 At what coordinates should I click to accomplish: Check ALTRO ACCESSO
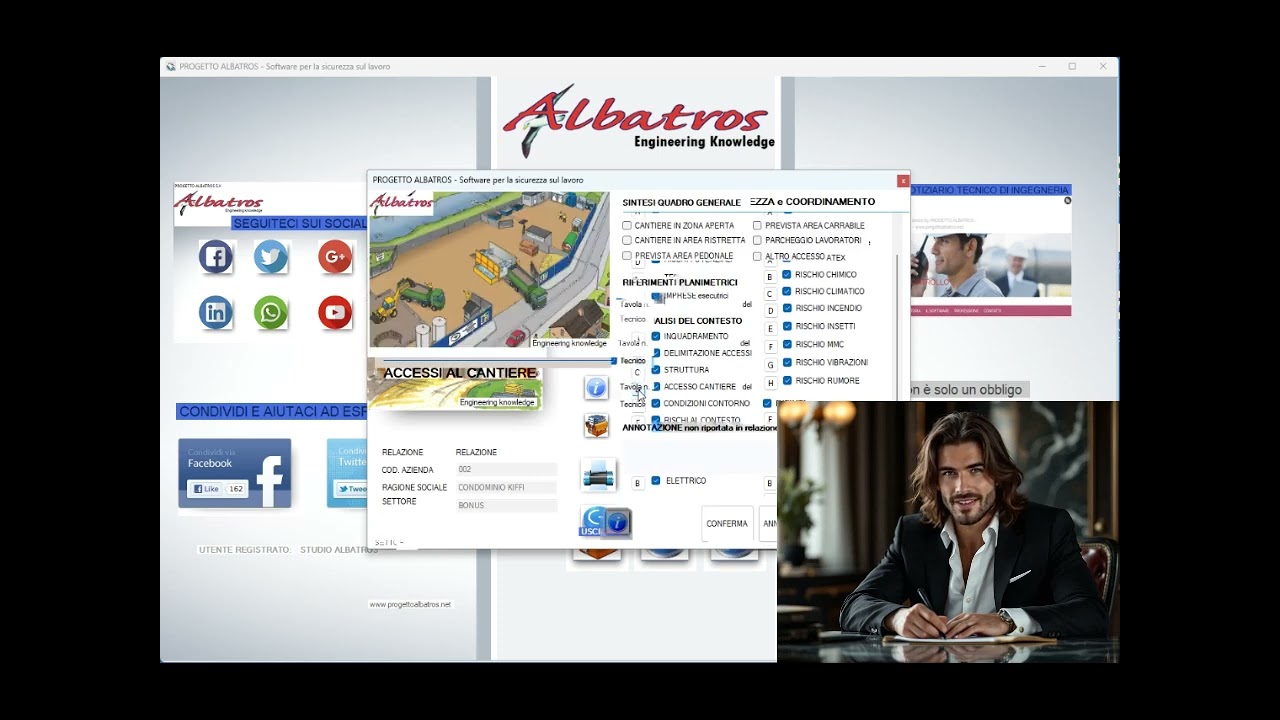point(757,257)
